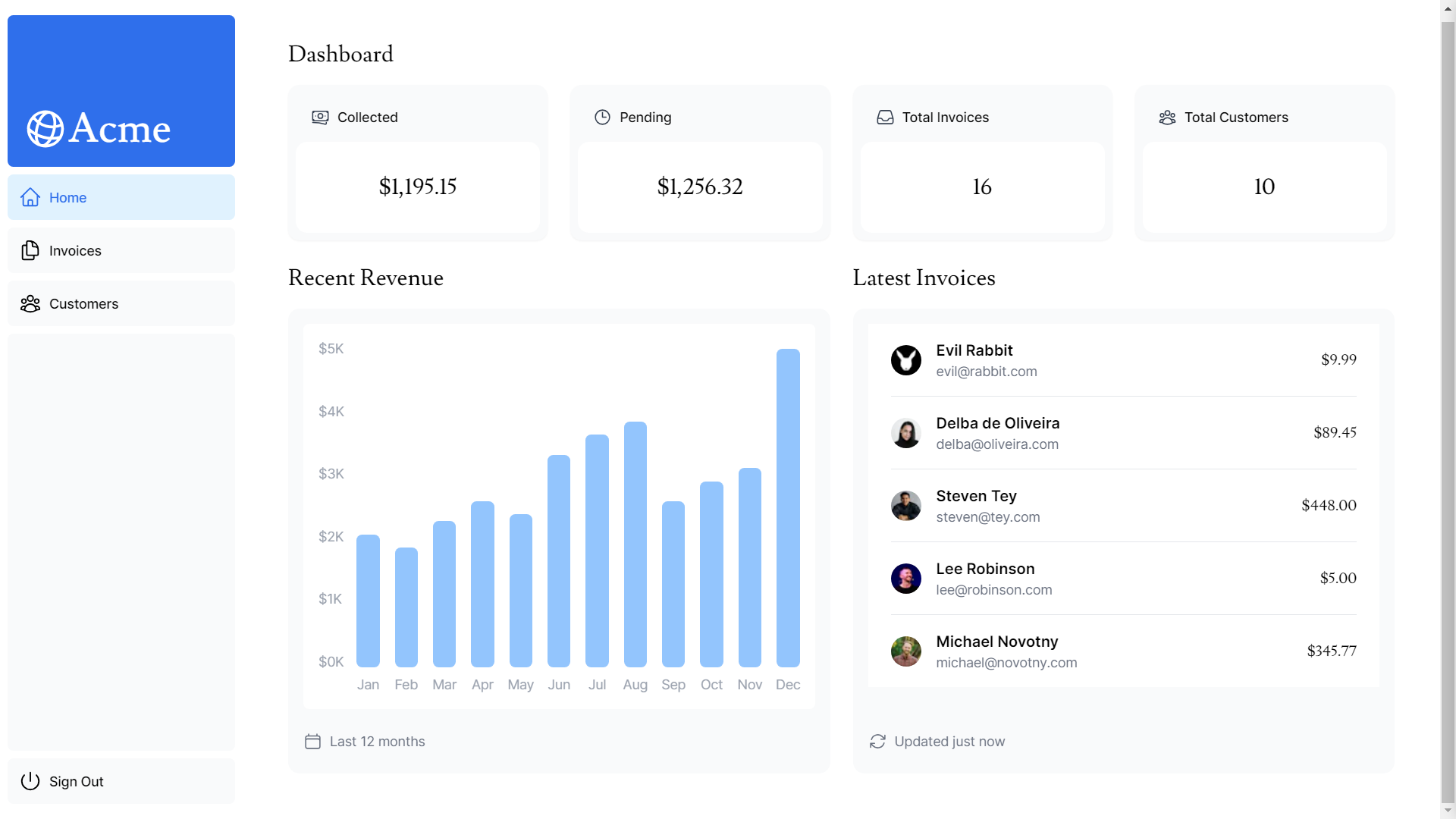Click the refresh icon beside Updated just now
The image size is (1456, 819).
tap(877, 742)
